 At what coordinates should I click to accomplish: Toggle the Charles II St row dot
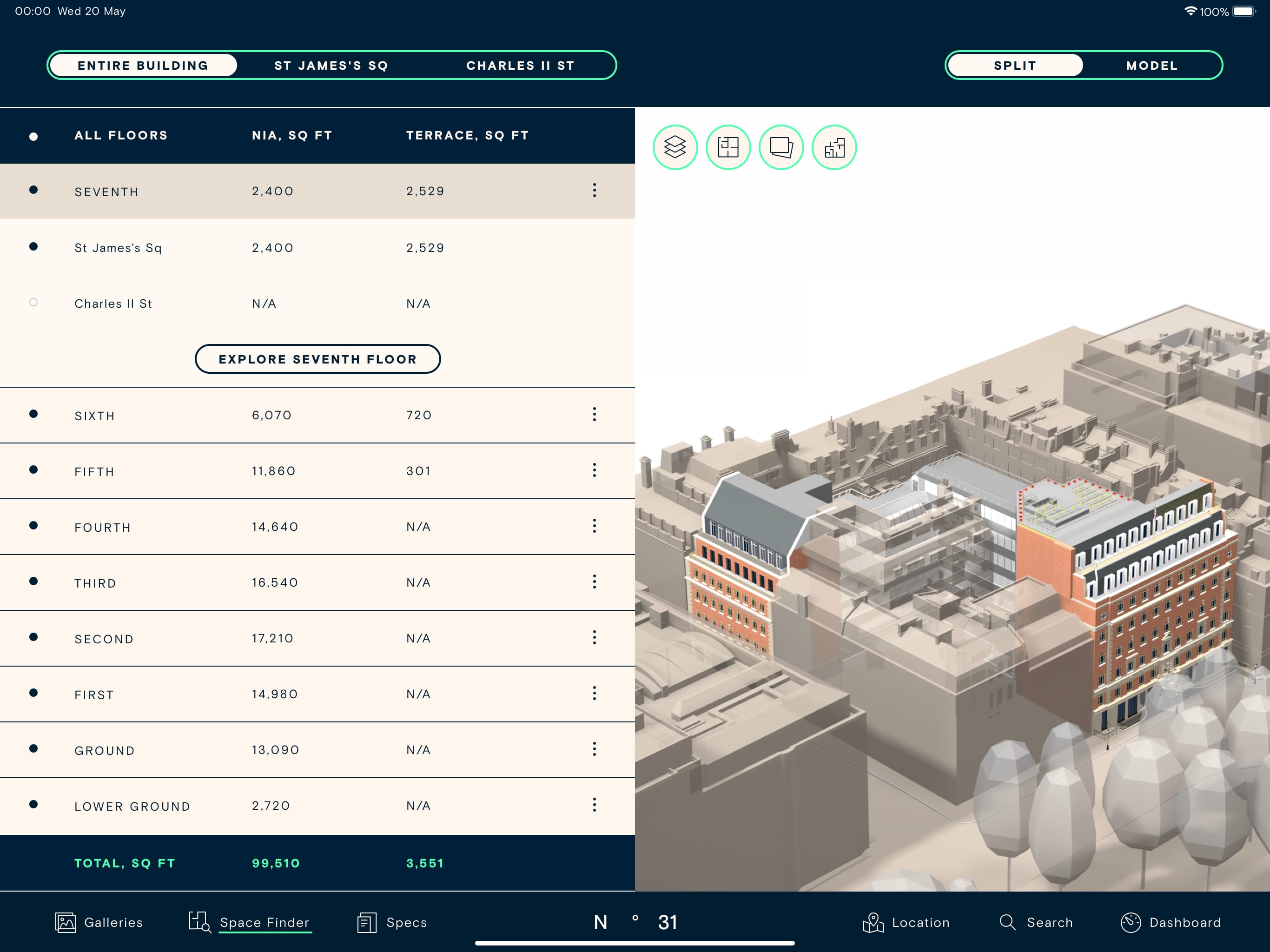(x=33, y=302)
